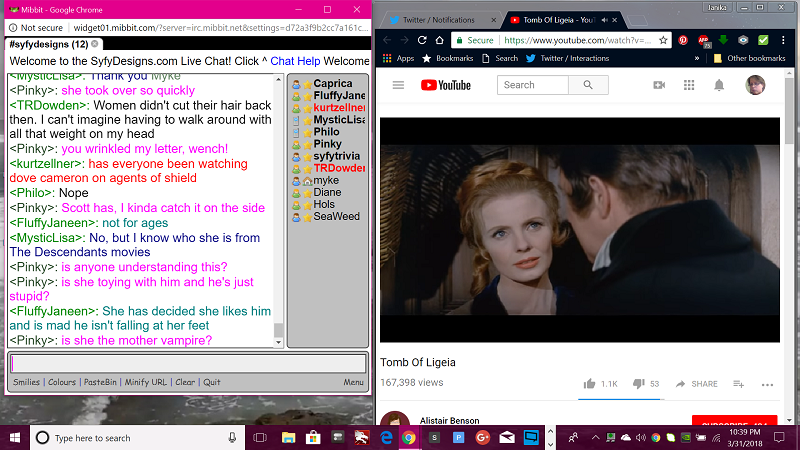
Task: Mute the Tomb Of Ligeia tab audio icon
Action: click(605, 20)
